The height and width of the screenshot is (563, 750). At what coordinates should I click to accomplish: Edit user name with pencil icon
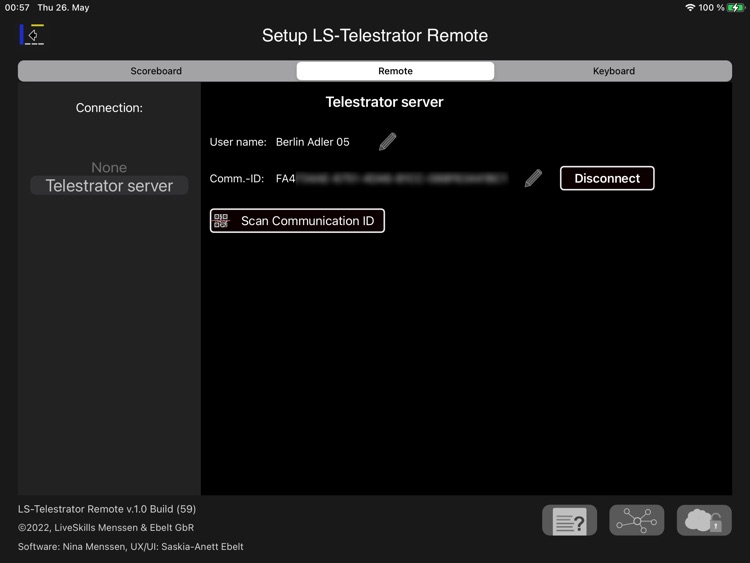click(x=387, y=142)
